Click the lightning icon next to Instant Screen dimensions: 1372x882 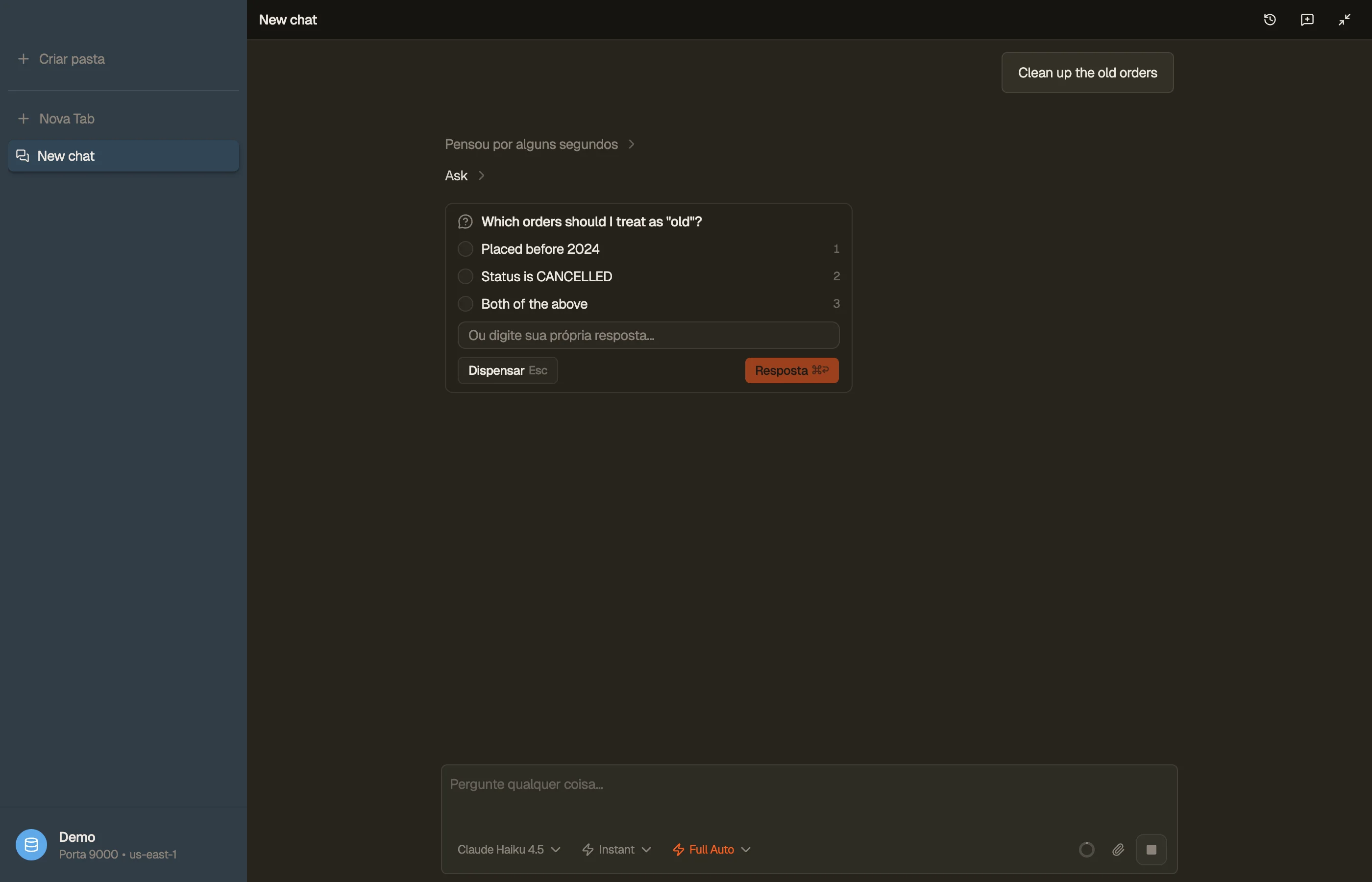tap(588, 849)
